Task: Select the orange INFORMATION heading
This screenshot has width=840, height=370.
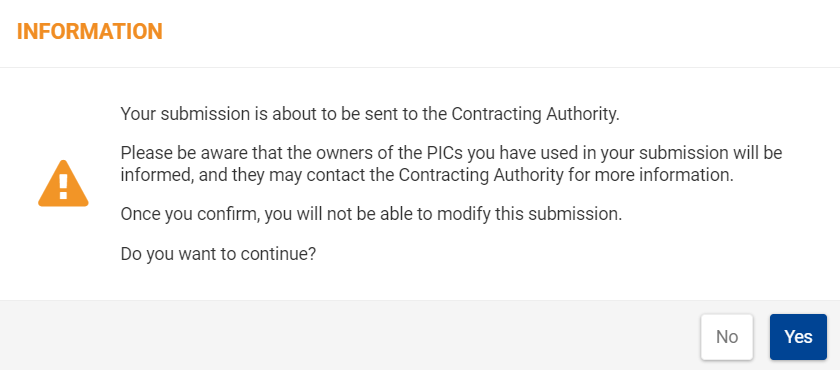Action: point(89,32)
